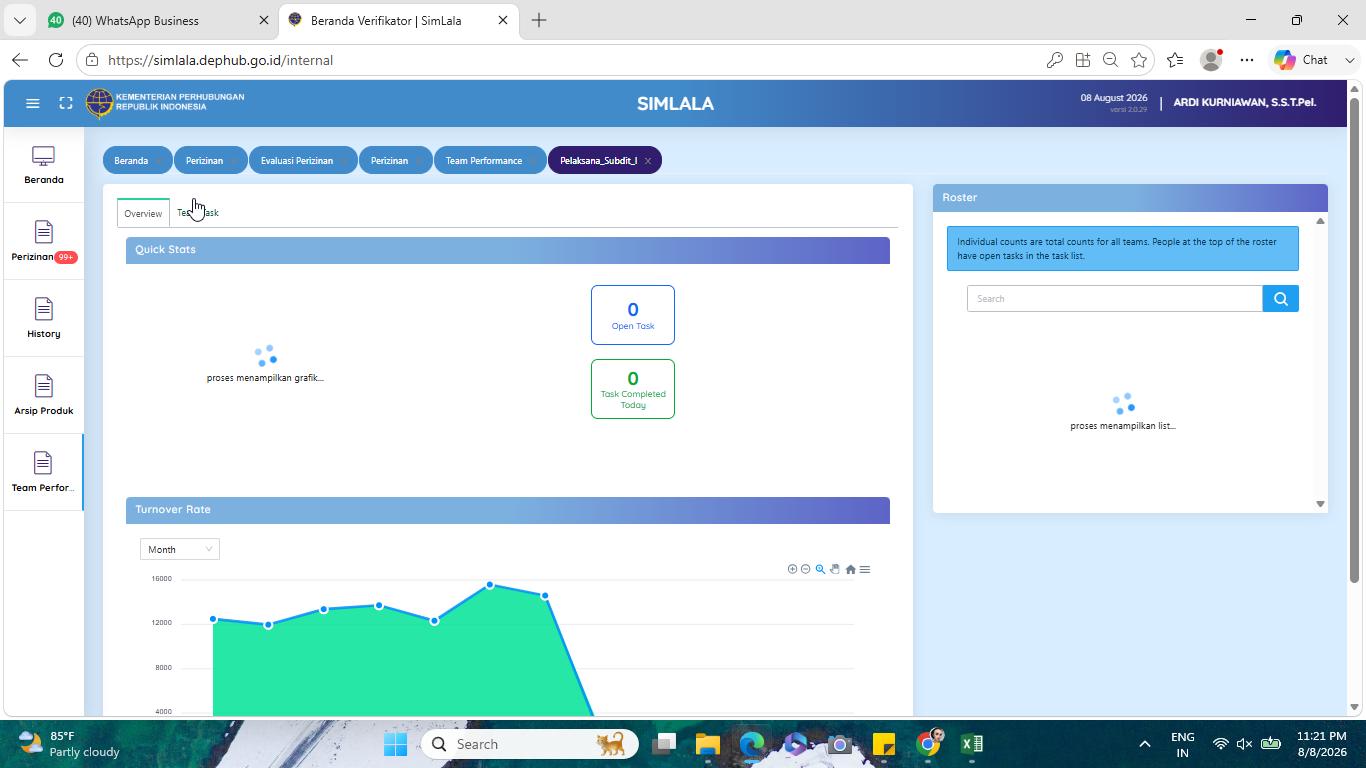The image size is (1366, 768).
Task: Click the Open Task stat card
Action: [x=633, y=315]
